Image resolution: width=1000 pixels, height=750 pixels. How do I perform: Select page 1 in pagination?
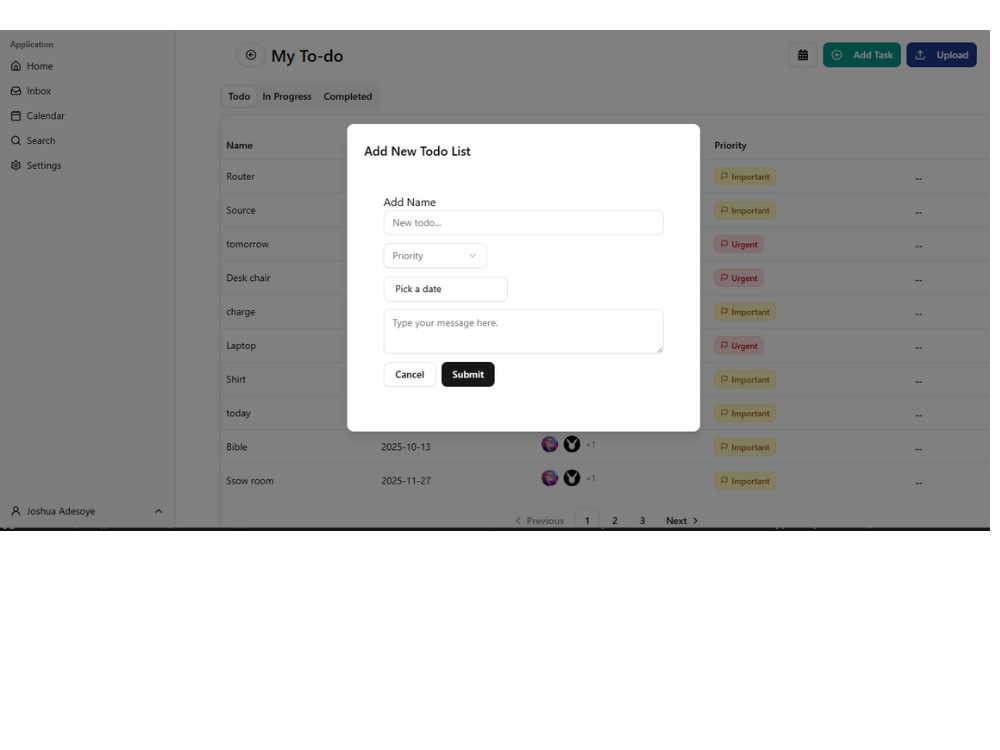point(587,520)
